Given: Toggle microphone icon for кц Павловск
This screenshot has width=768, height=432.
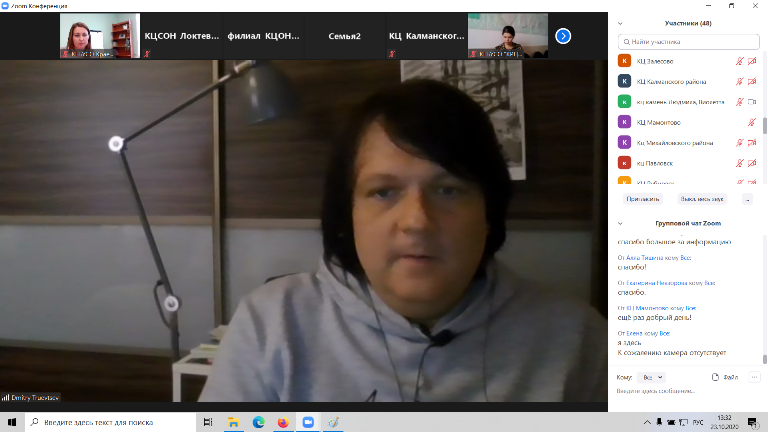Looking at the screenshot, I should point(740,163).
